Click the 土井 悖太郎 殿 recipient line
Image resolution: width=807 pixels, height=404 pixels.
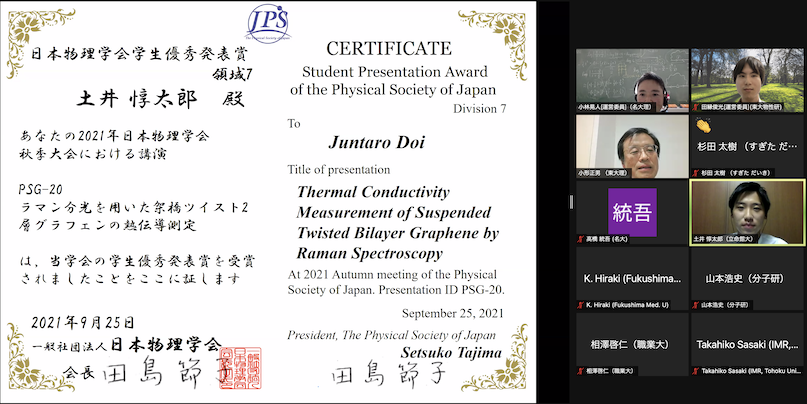point(161,98)
